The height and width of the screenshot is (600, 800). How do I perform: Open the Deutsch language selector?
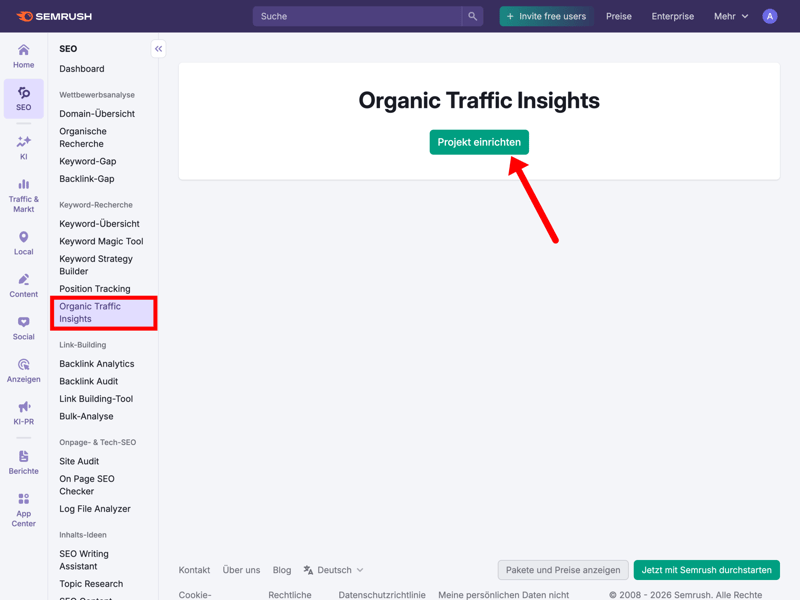[333, 570]
